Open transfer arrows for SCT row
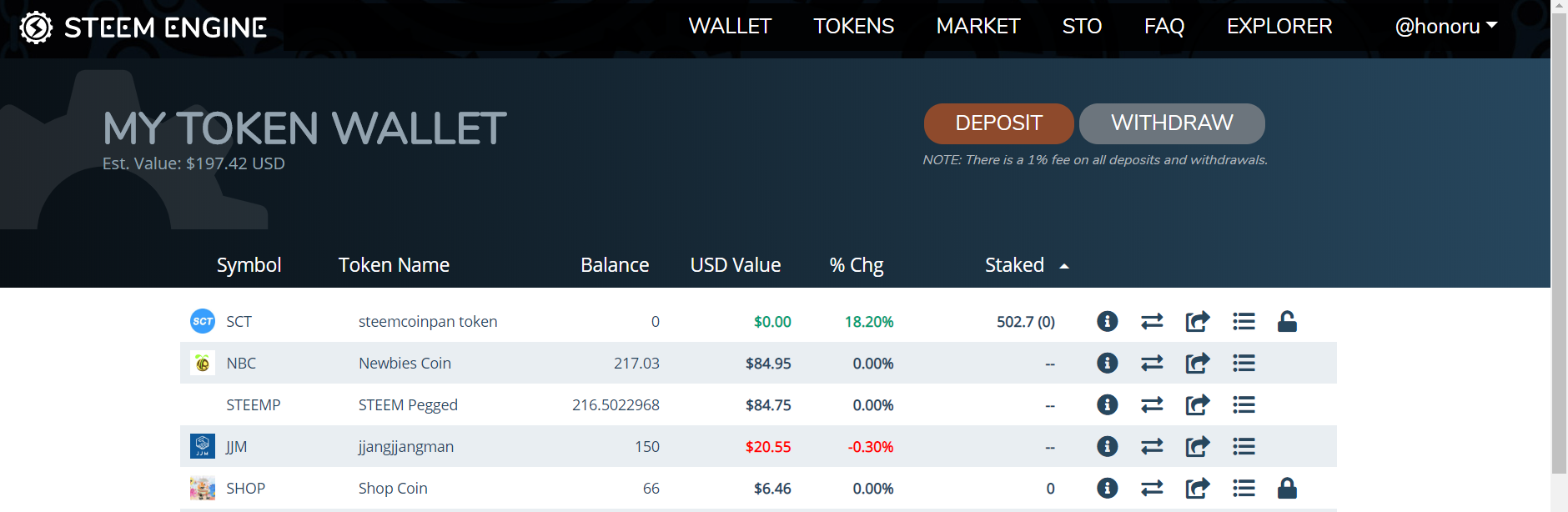 (1152, 321)
